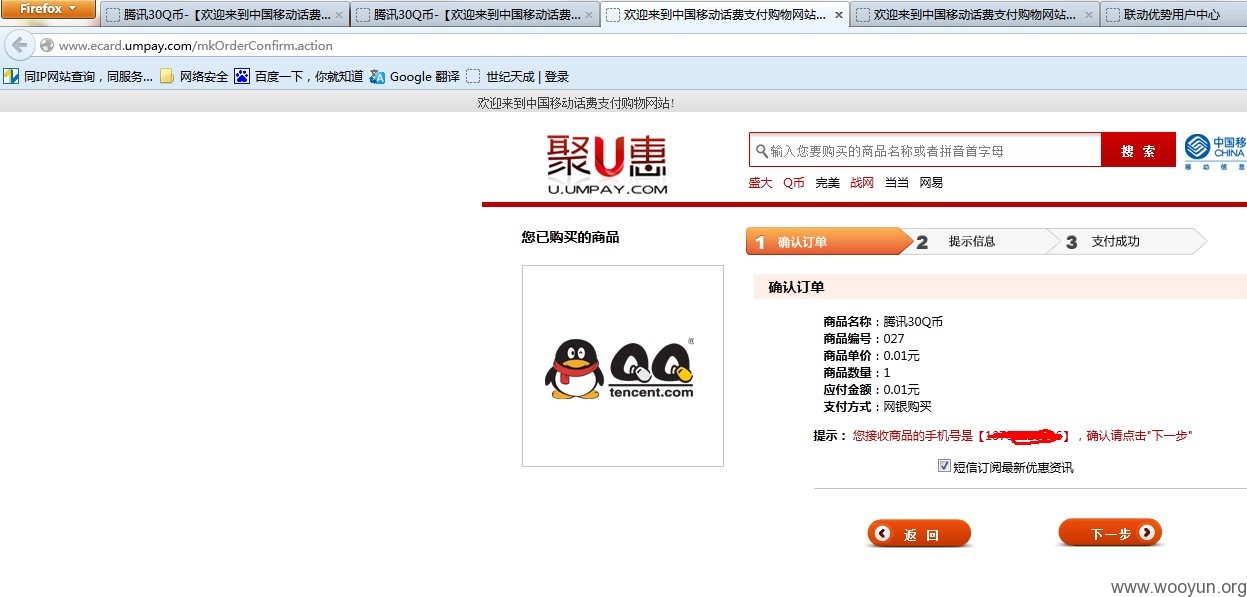Open the 当当 category link

click(x=897, y=183)
